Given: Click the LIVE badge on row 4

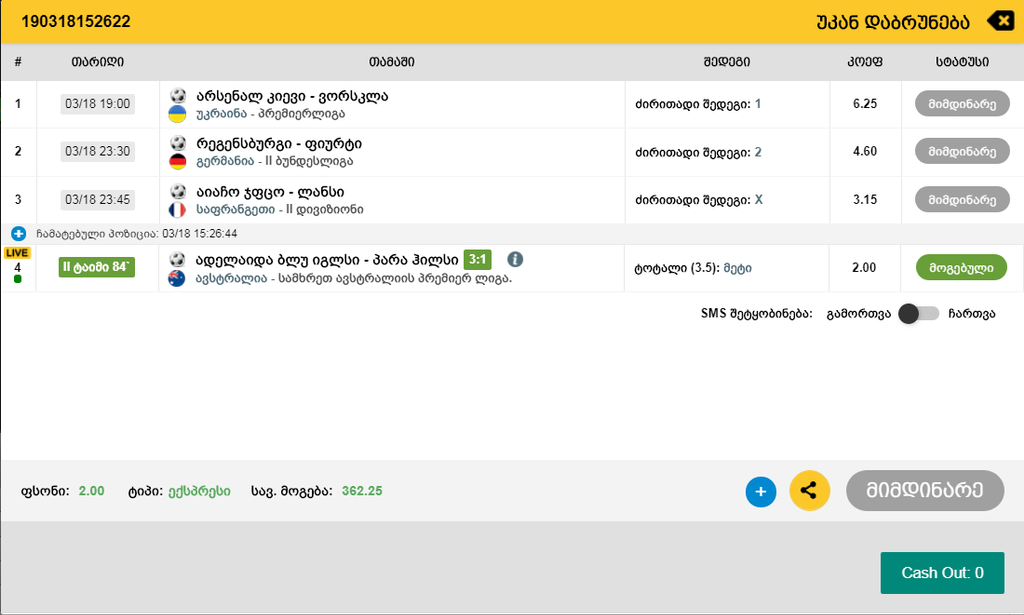Looking at the screenshot, I should click(x=17, y=253).
